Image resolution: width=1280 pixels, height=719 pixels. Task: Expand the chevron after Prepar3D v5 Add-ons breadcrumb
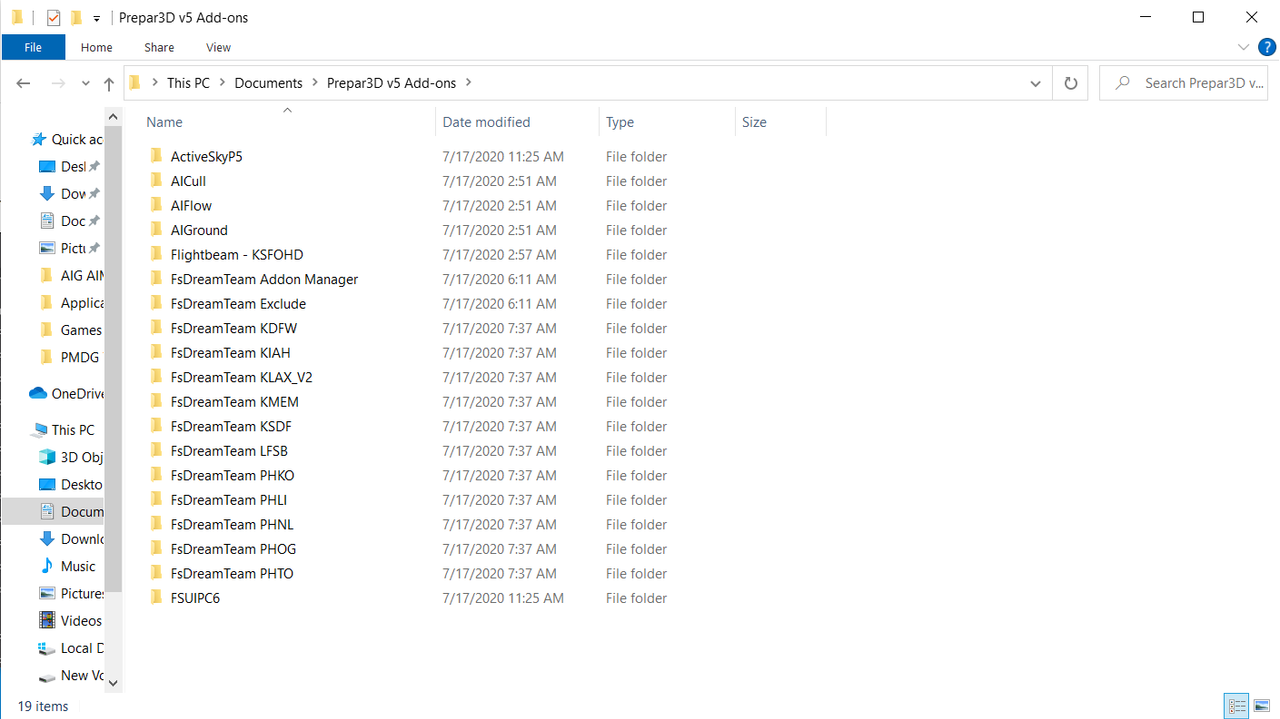[468, 83]
